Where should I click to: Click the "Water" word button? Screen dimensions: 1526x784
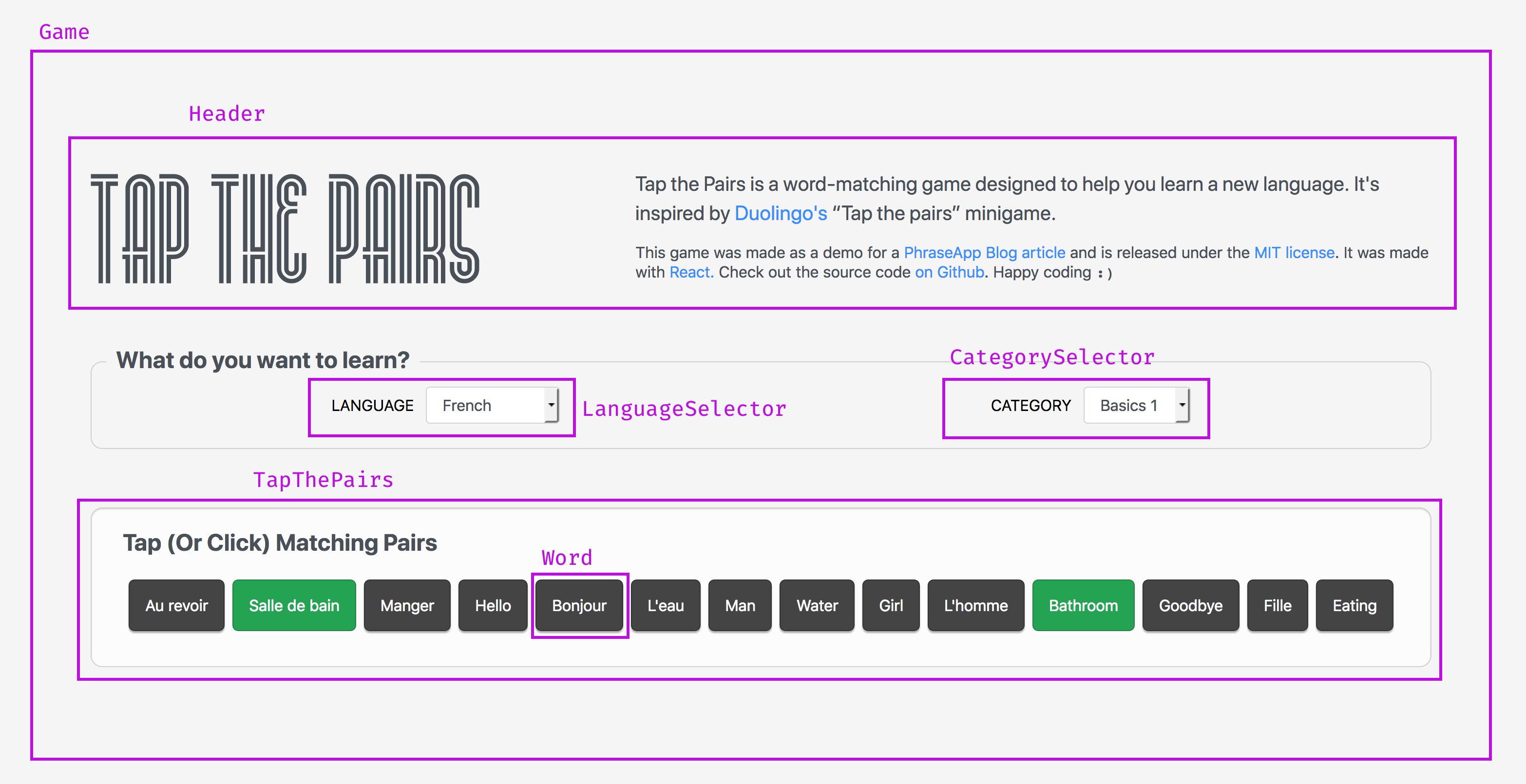pyautogui.click(x=817, y=605)
